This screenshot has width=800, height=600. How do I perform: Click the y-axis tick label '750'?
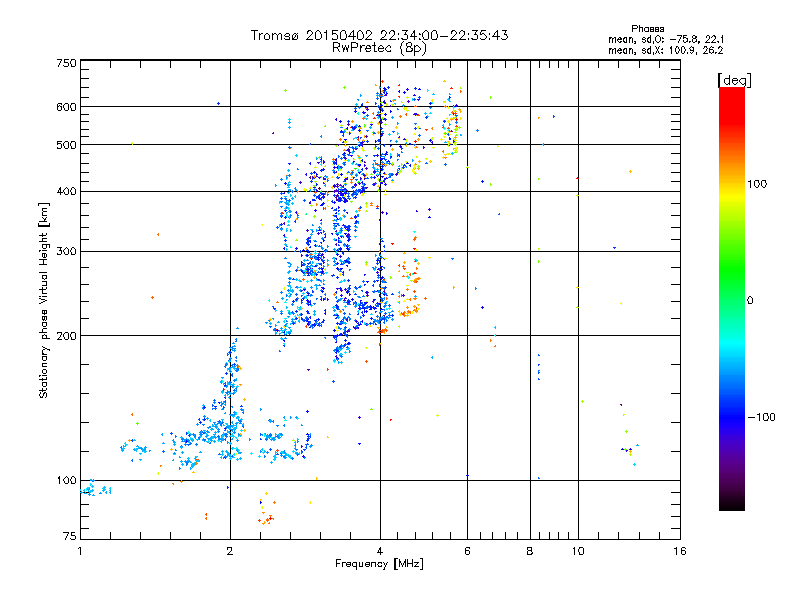66,63
